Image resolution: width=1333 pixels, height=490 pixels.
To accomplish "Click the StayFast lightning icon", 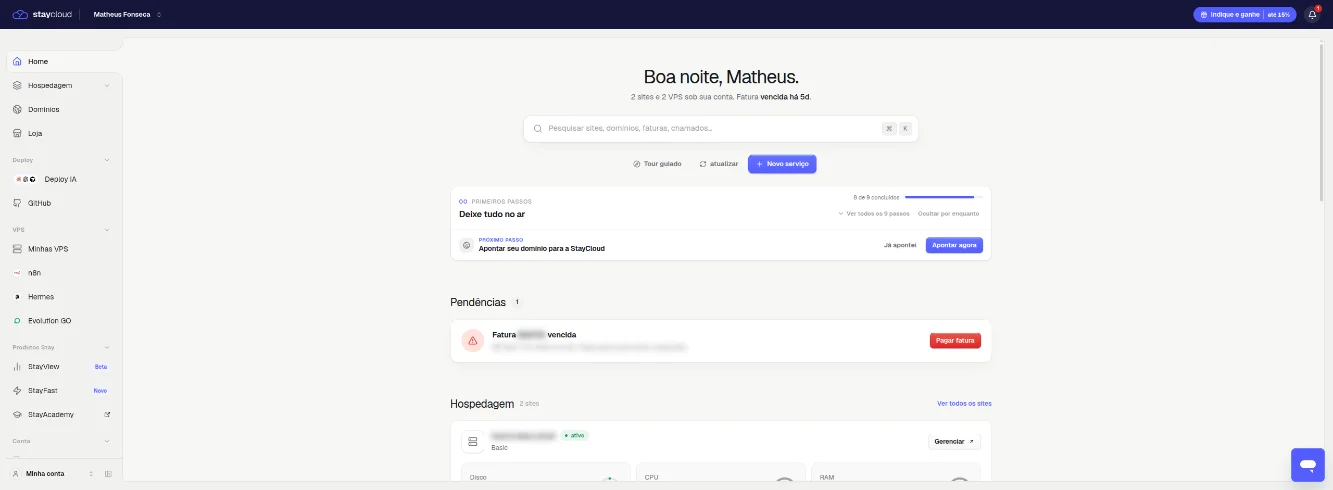I will pyautogui.click(x=17, y=391).
